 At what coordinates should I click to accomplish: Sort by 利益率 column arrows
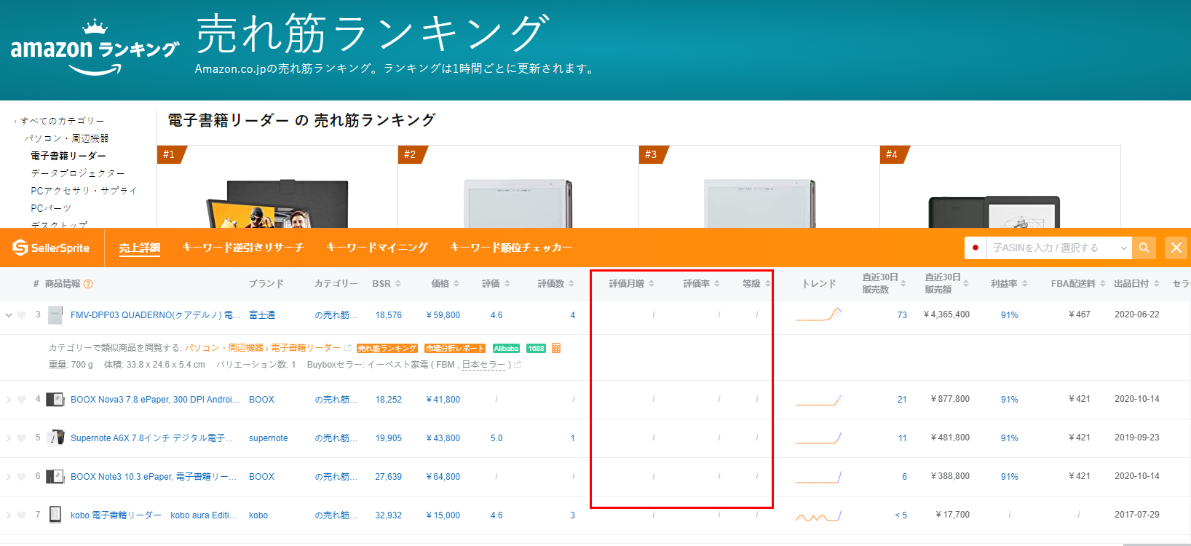[1025, 284]
